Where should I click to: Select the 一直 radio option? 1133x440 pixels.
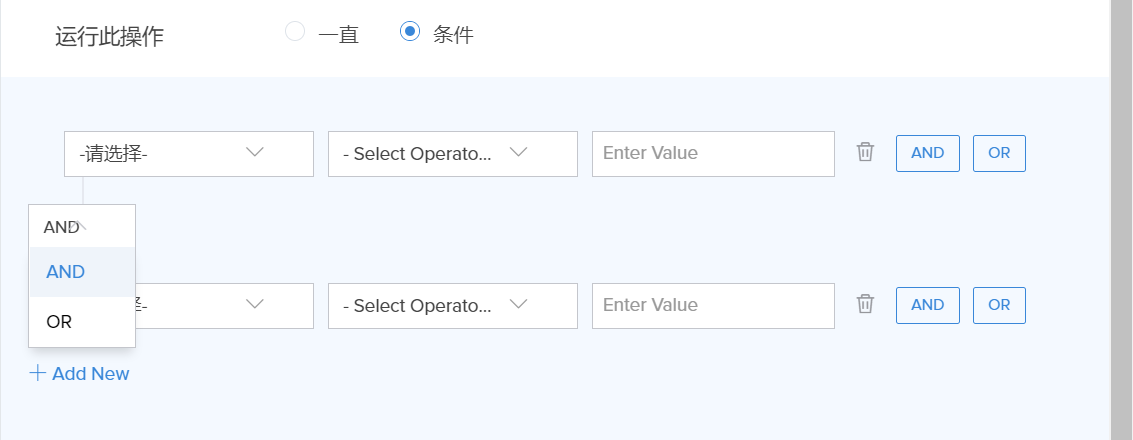pyautogui.click(x=295, y=32)
